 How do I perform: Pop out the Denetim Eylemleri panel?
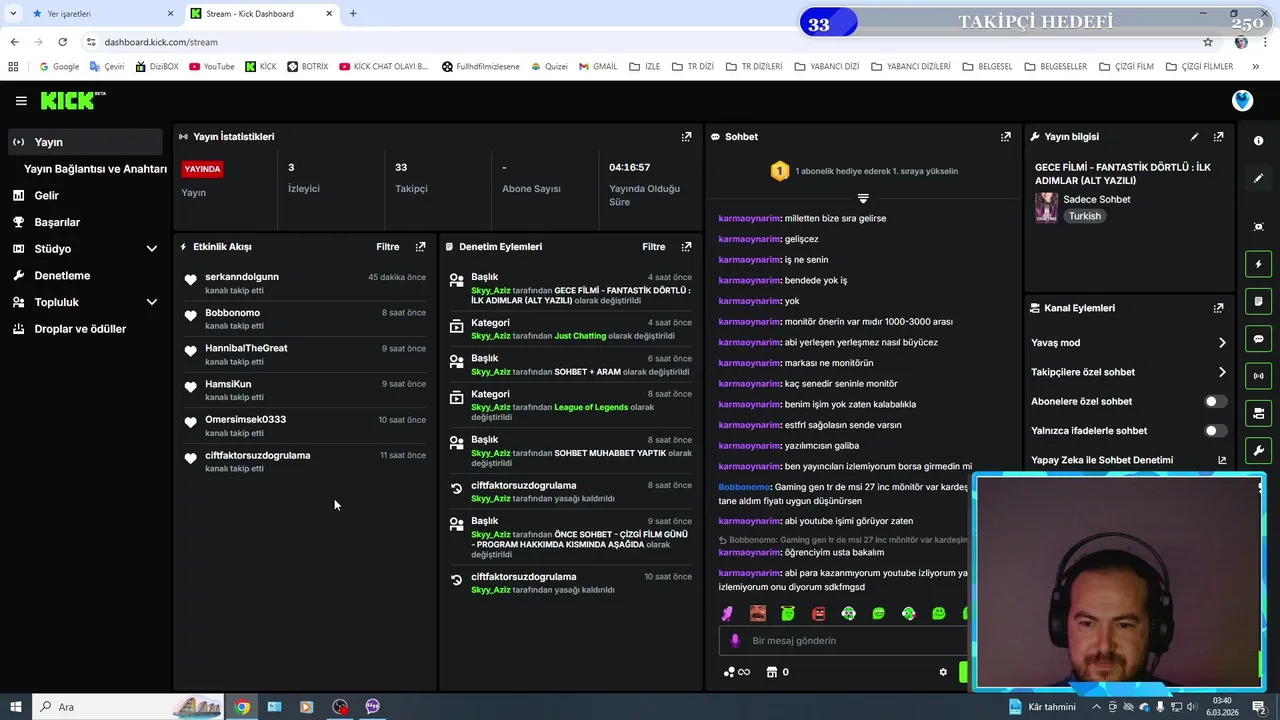point(686,247)
